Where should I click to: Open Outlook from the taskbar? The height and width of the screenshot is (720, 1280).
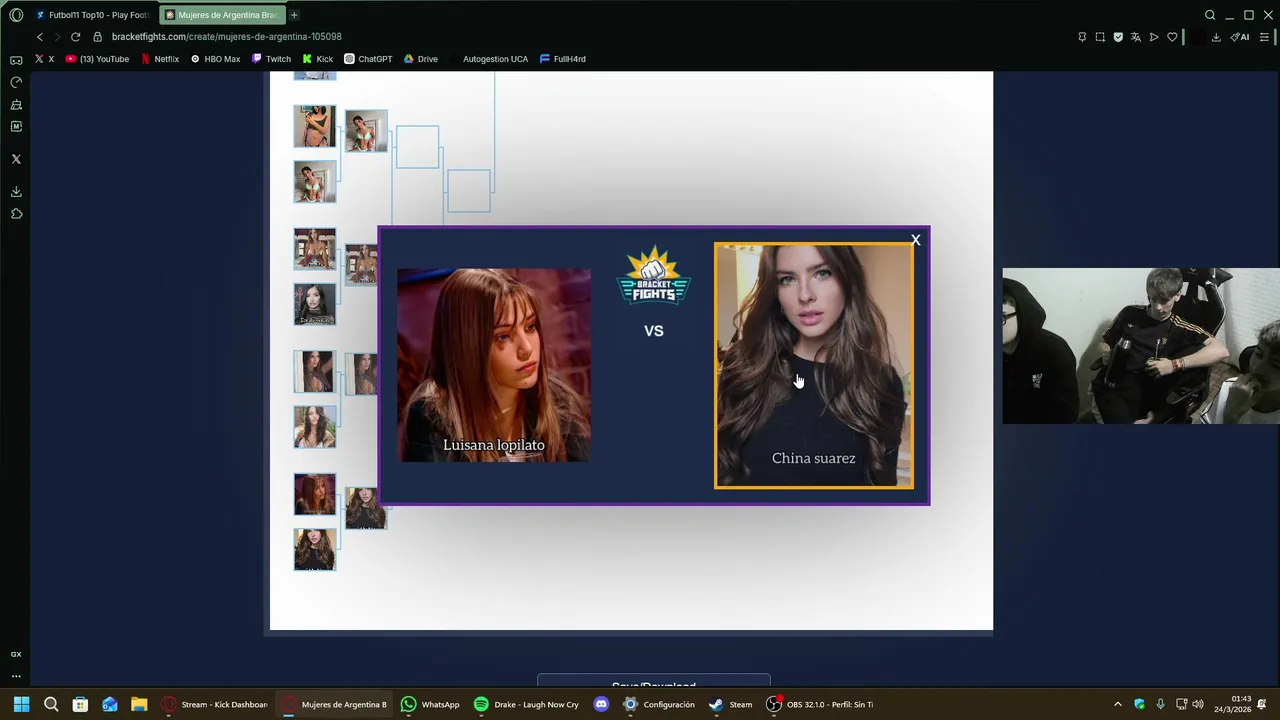(110, 704)
